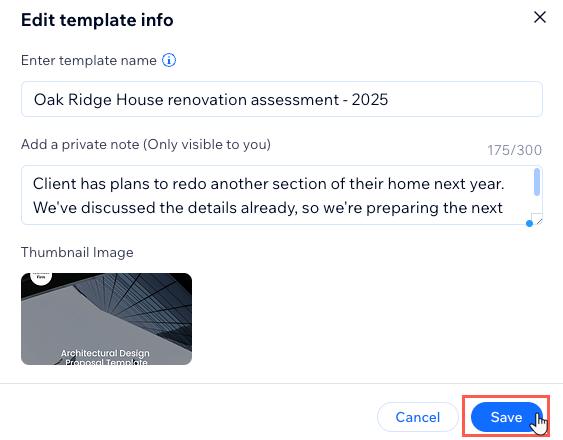Save the template info changes
Image resolution: width=563 pixels, height=440 pixels.
click(506, 417)
